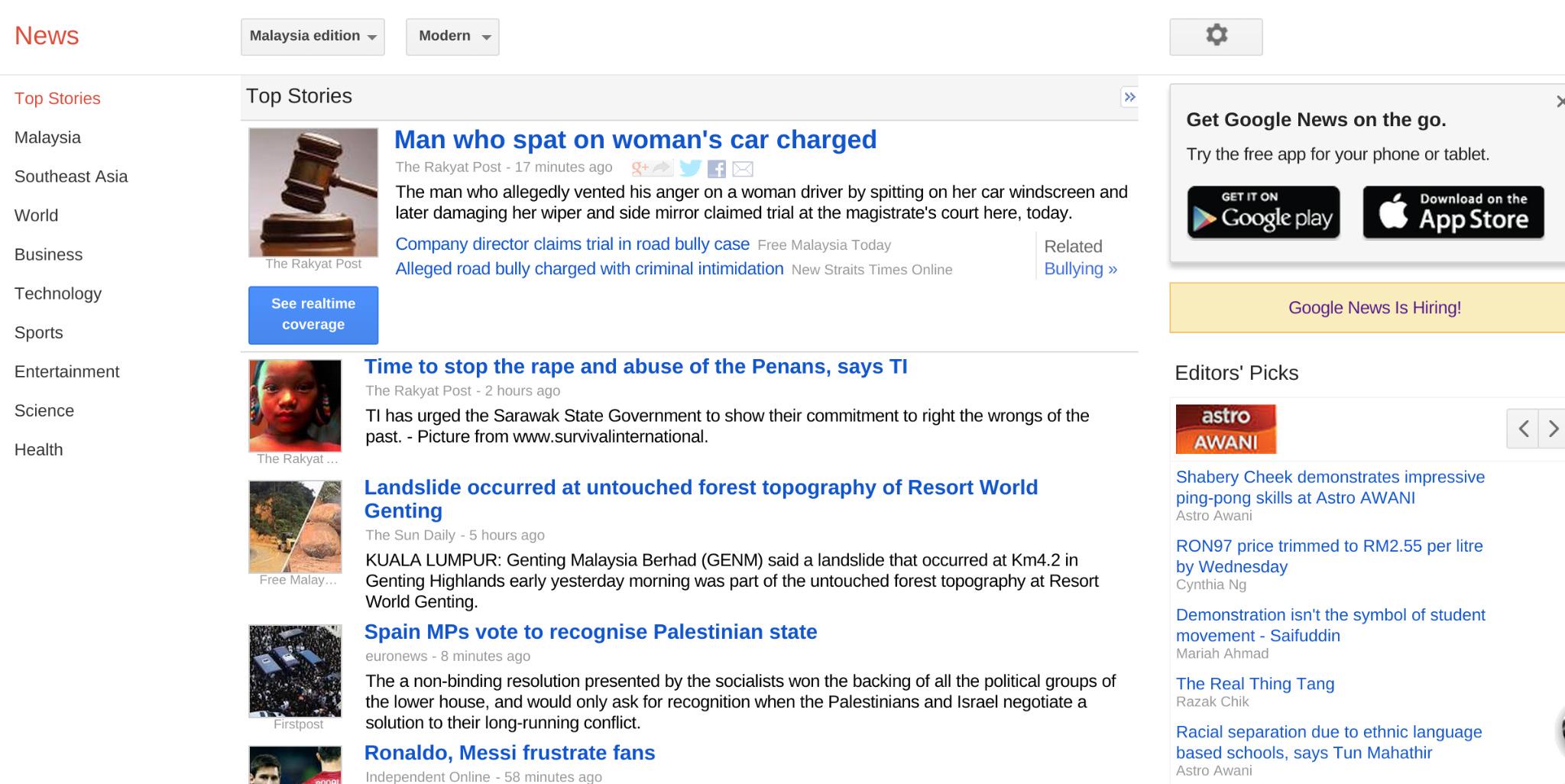Follow the related Bullying topic link

point(1081,269)
